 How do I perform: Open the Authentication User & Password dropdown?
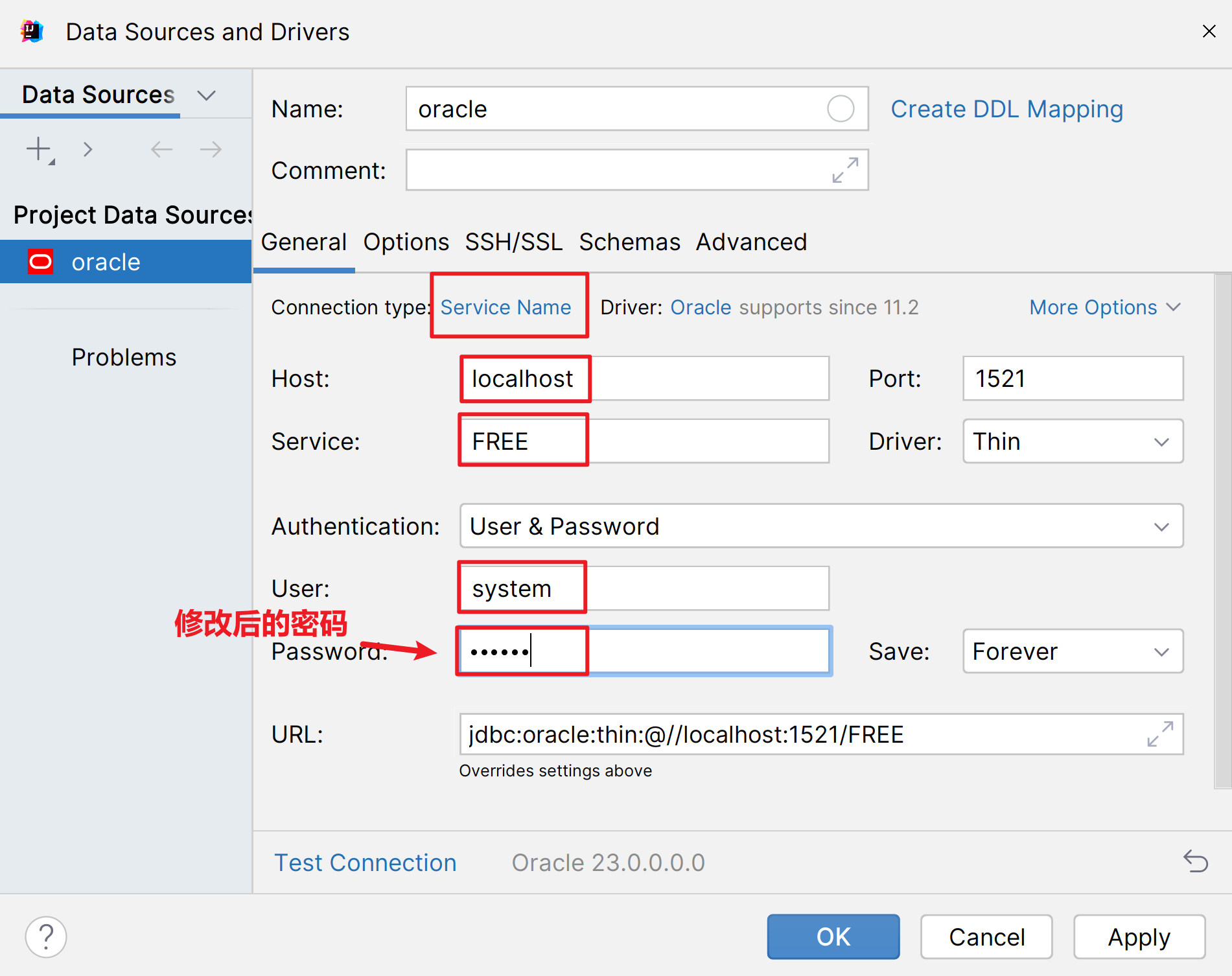pos(821,526)
